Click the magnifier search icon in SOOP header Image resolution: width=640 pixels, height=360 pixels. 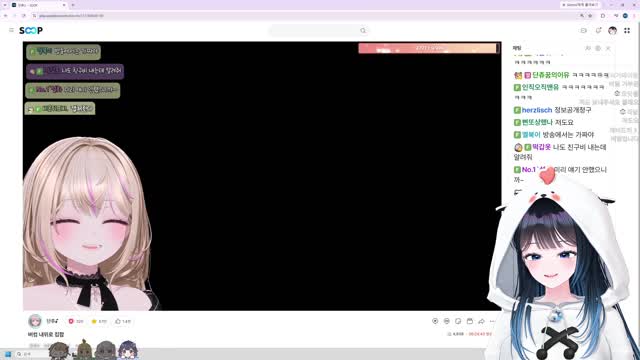tap(363, 31)
